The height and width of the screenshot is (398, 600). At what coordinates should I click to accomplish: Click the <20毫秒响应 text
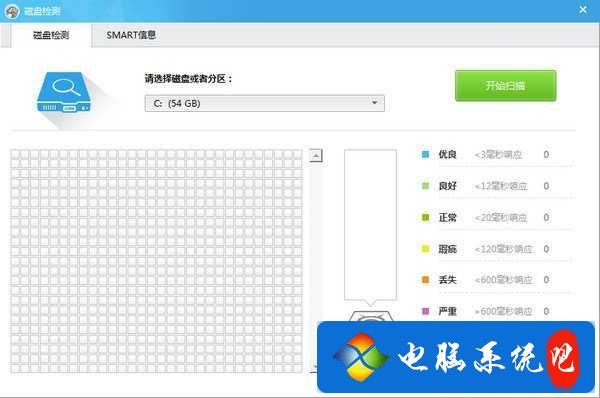[501, 217]
